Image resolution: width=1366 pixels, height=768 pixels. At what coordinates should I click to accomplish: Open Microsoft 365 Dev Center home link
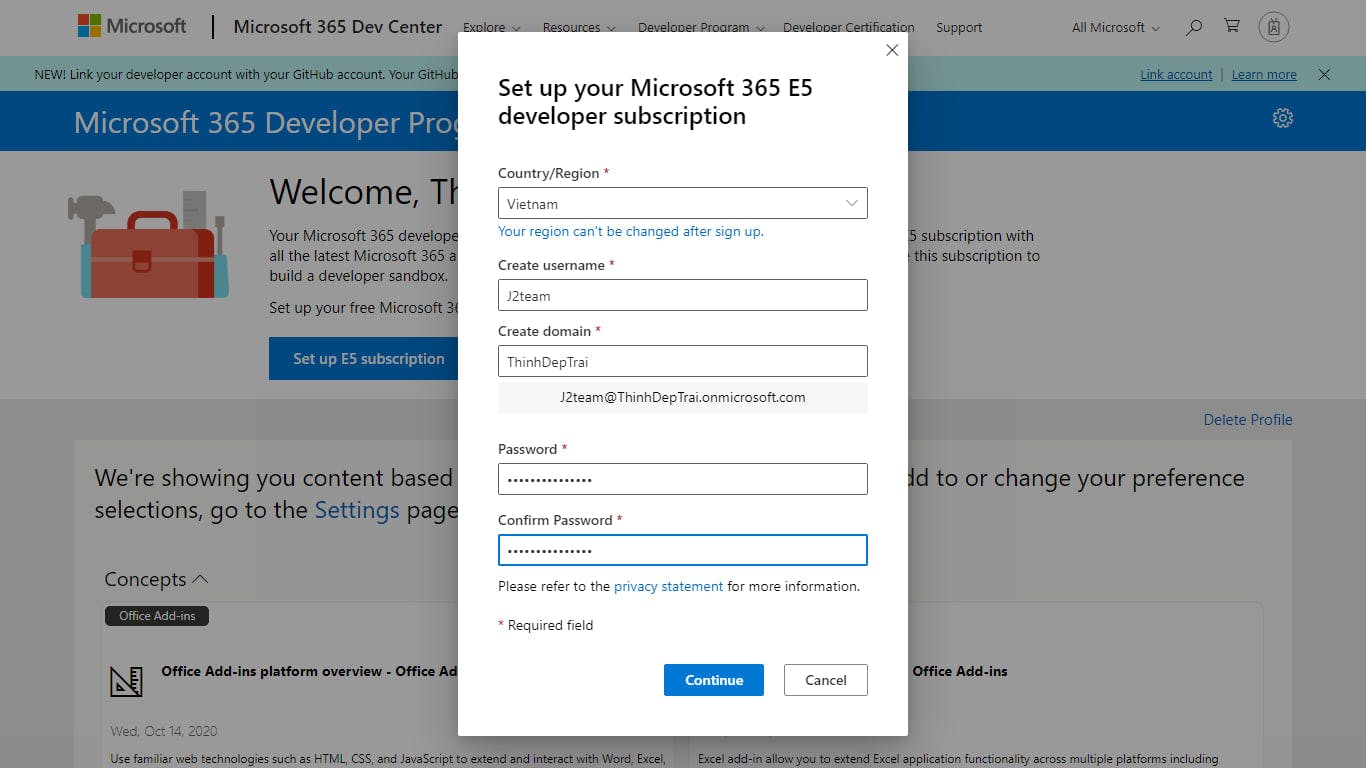tap(338, 27)
